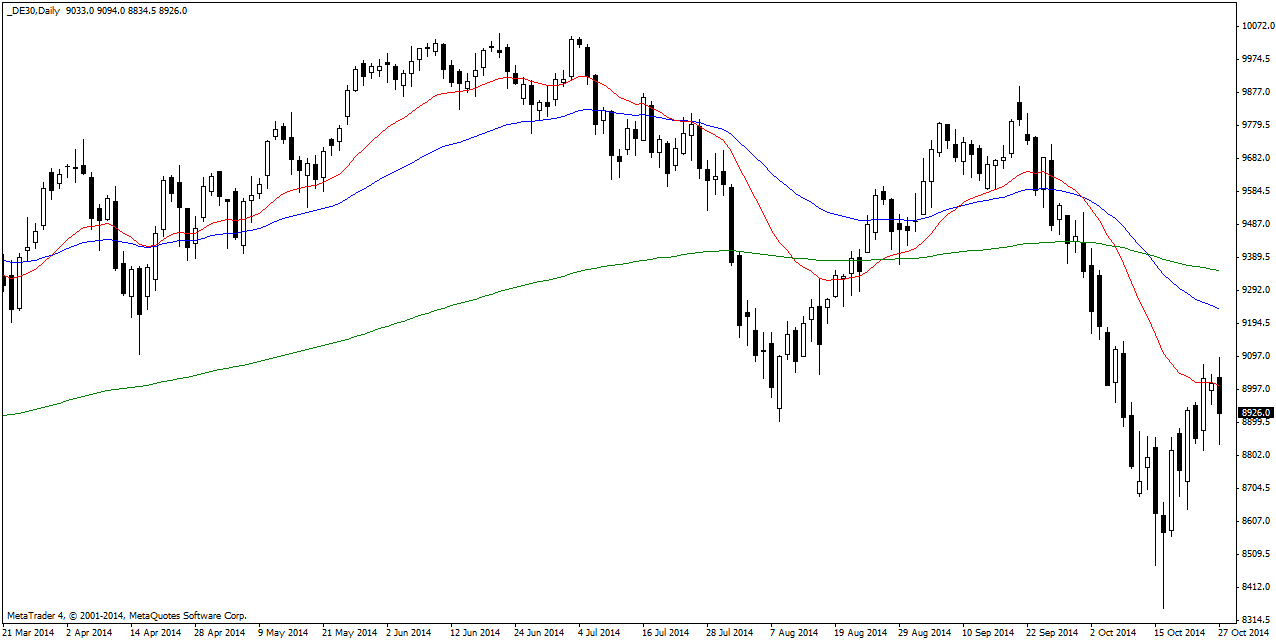Click the 8412.0 price axis label
This screenshot has height=641, width=1276.
[x=1256, y=587]
